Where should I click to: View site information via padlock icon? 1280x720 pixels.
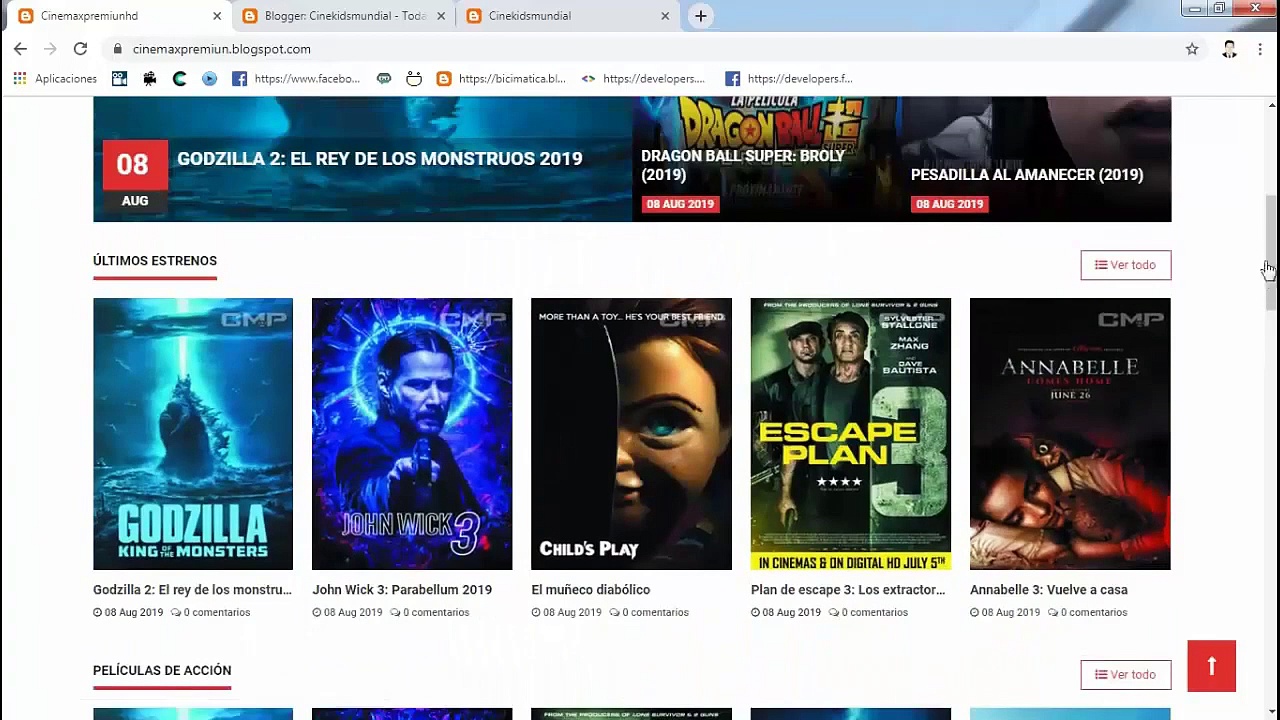click(x=118, y=49)
